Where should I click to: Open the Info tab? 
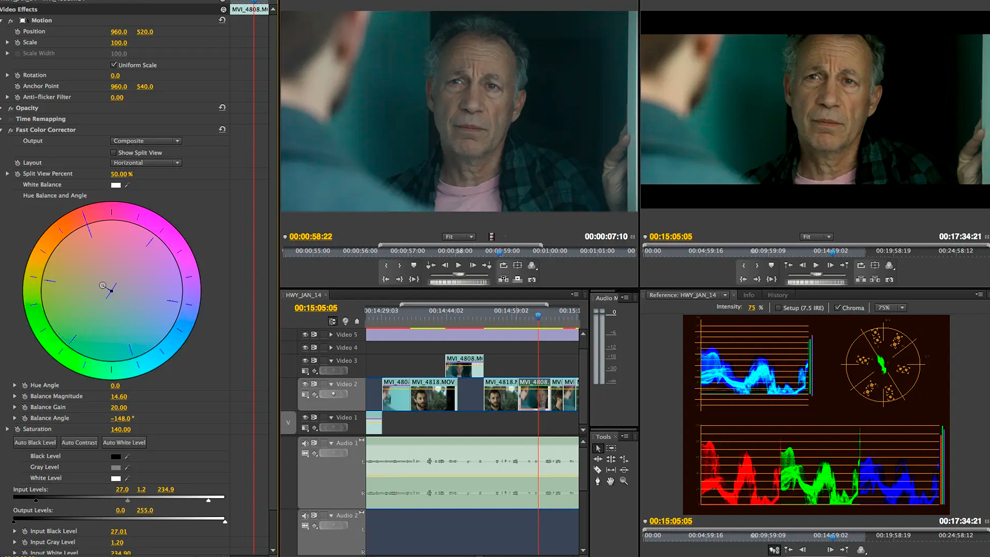pos(749,295)
